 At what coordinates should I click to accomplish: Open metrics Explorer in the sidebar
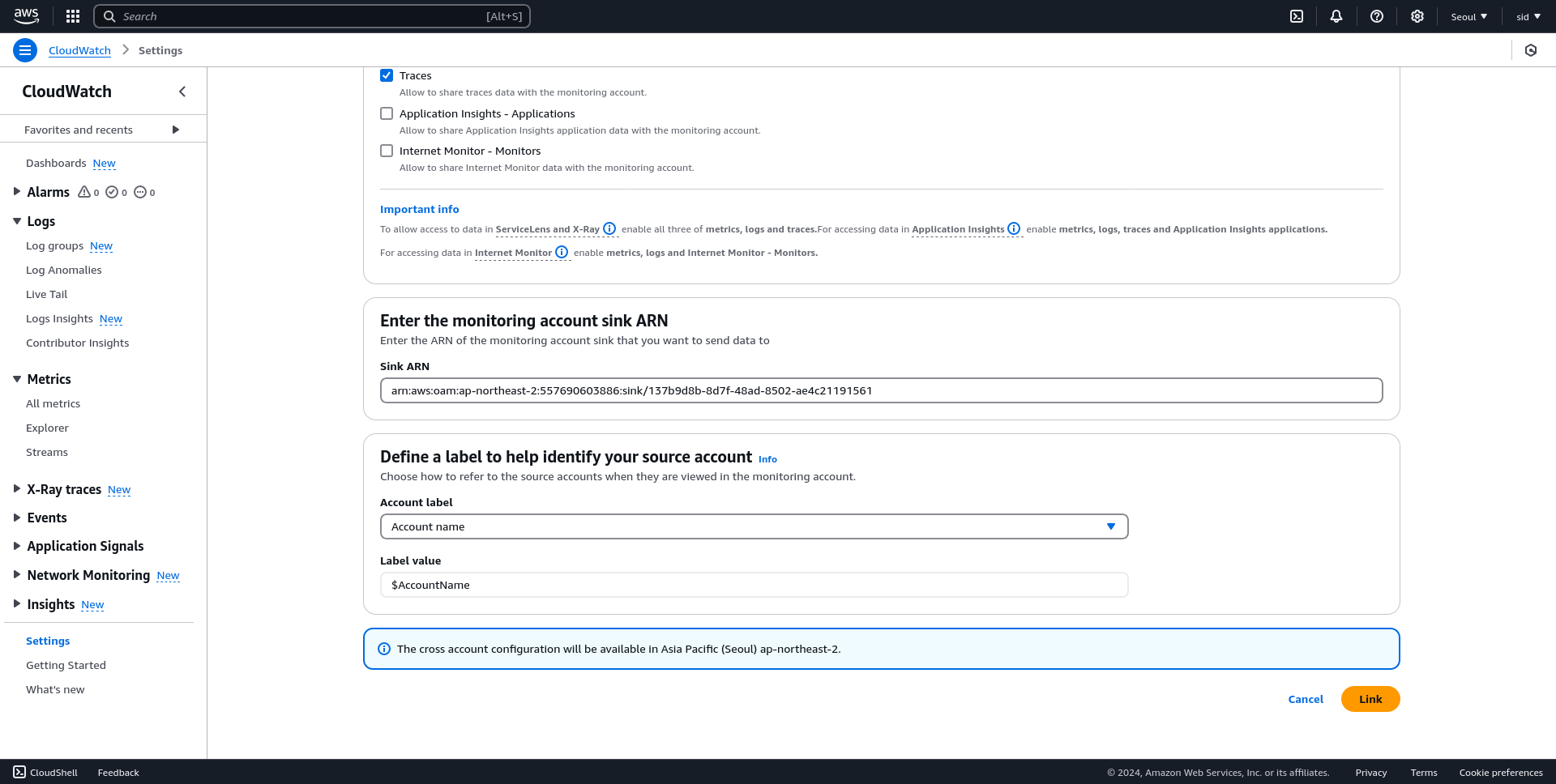pyautogui.click(x=47, y=428)
